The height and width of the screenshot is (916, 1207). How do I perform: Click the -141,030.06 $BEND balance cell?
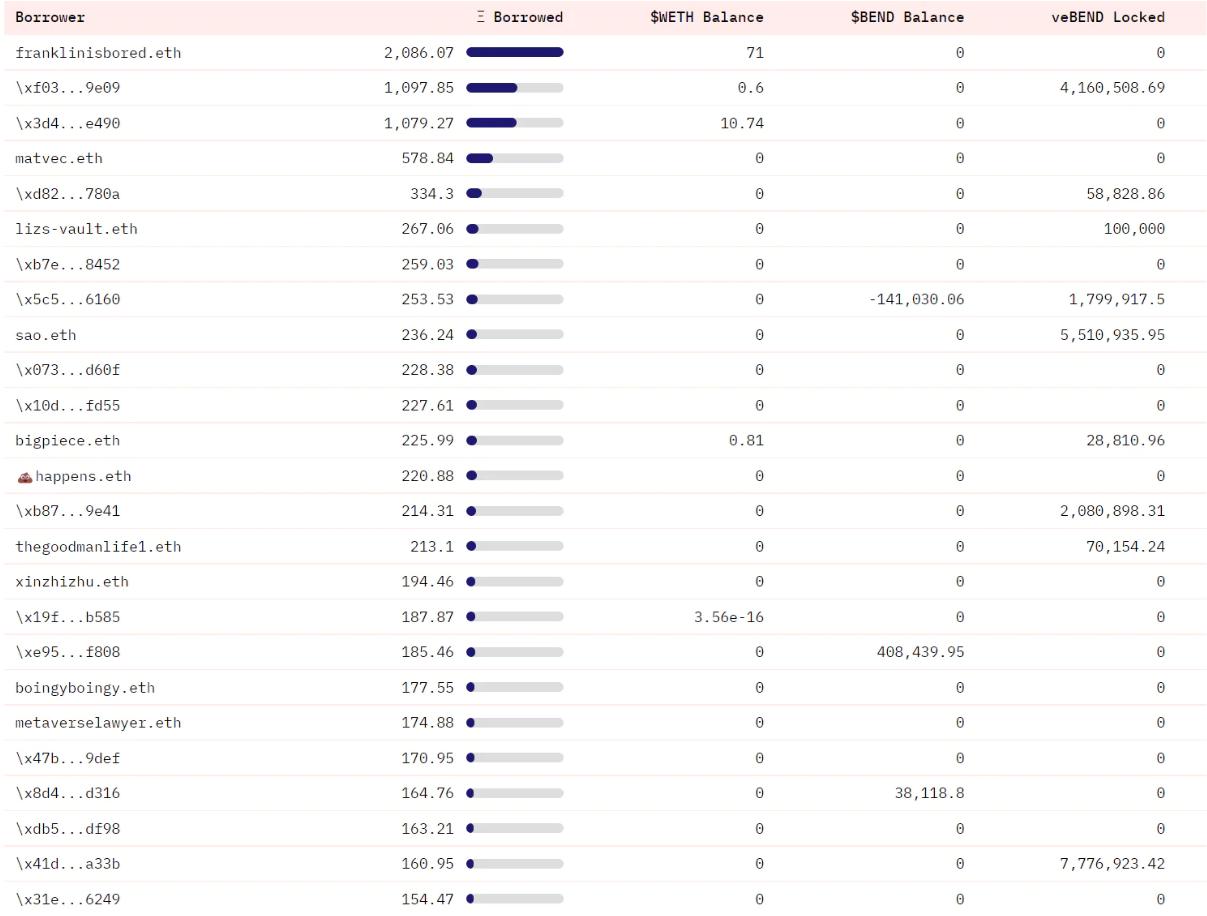click(x=916, y=300)
